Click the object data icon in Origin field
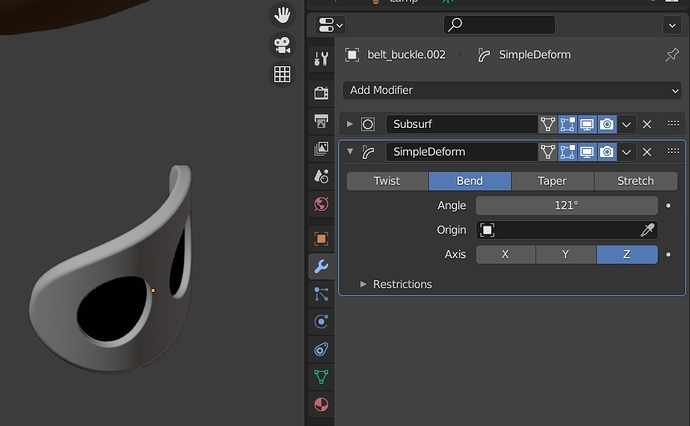690x426 pixels. click(487, 230)
